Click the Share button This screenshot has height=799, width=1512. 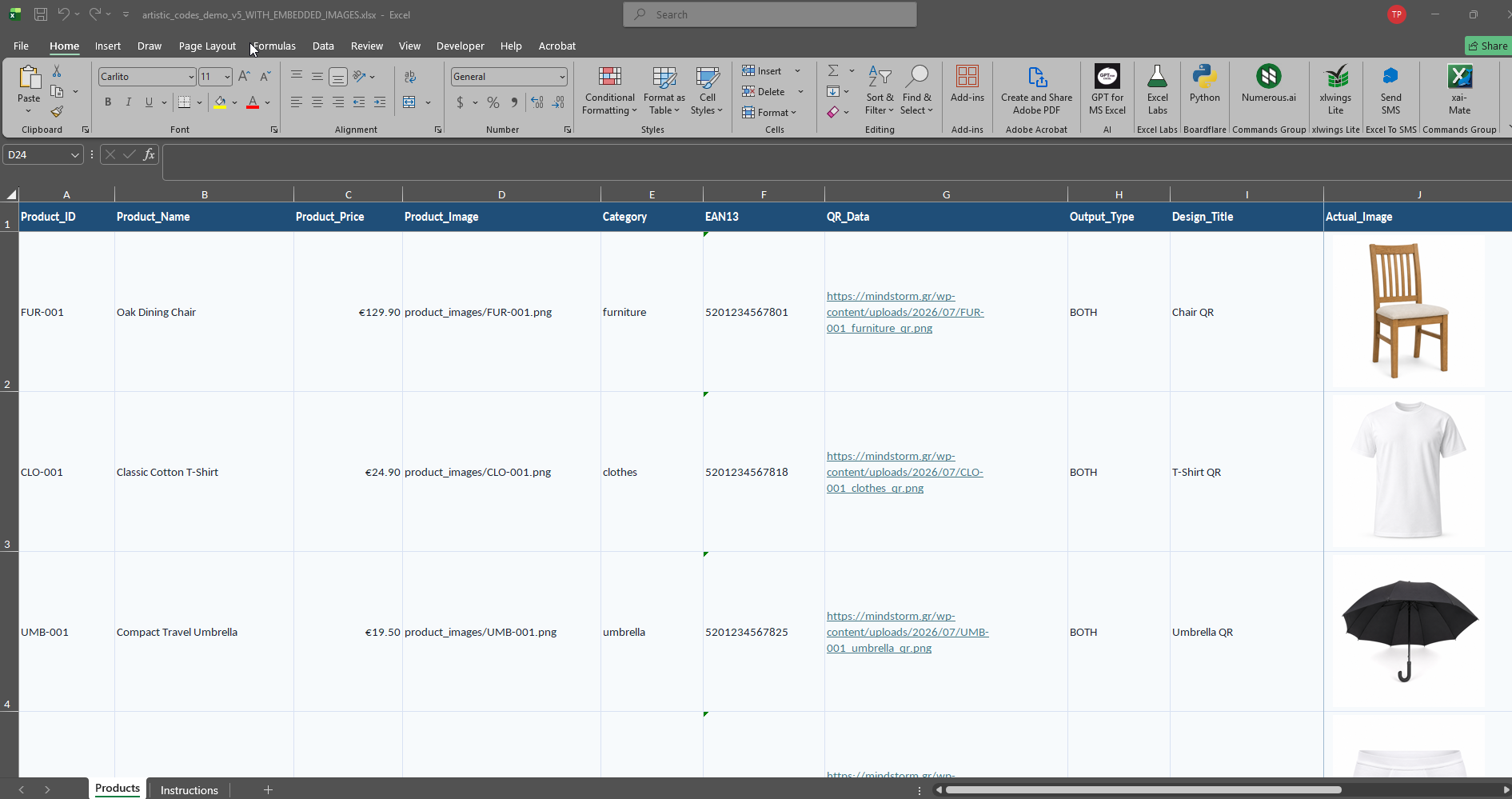pos(1488,46)
